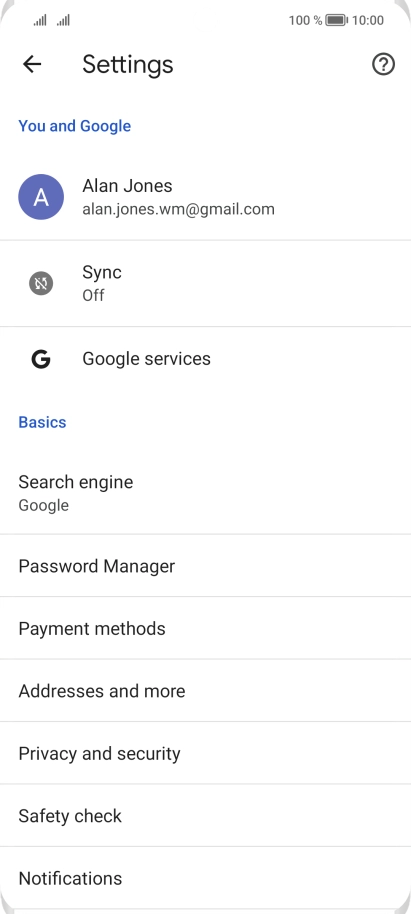This screenshot has height=914, width=411.
Task: Open Search engine setting
Action: [x=205, y=493]
